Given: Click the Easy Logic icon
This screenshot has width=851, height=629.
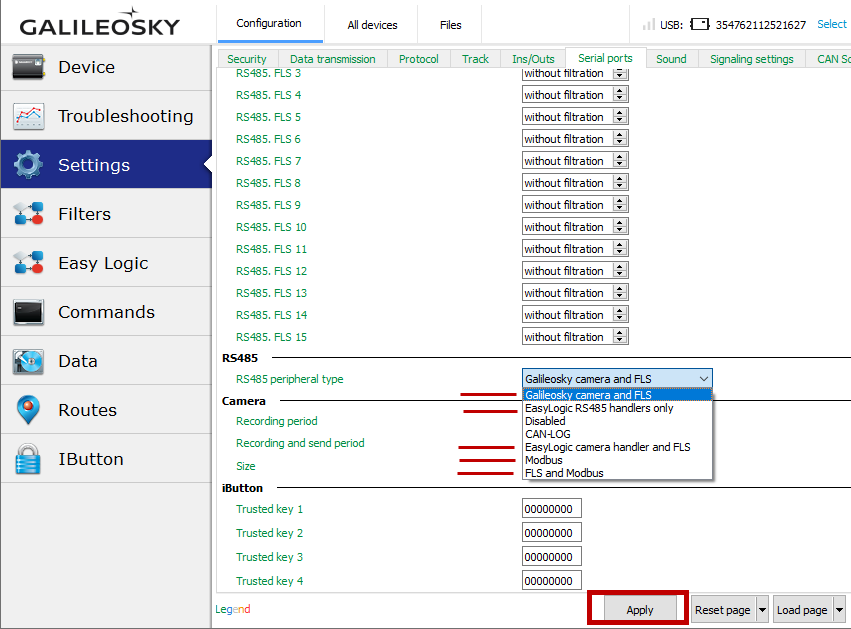Looking at the screenshot, I should [28, 263].
